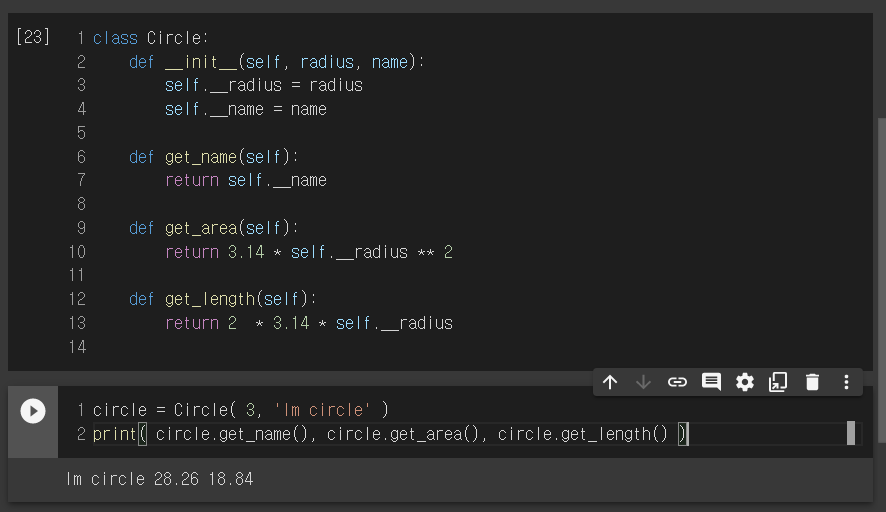Click output text 'Im circle 28.26 18.84'
The width and height of the screenshot is (886, 512).
pyautogui.click(x=159, y=479)
